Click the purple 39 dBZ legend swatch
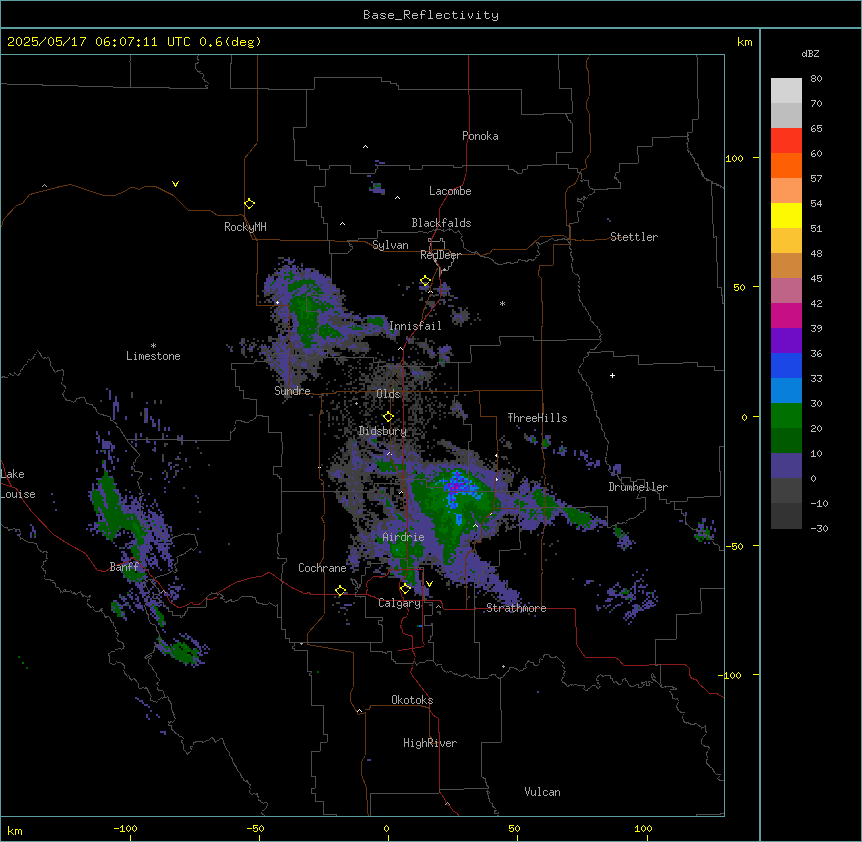The height and width of the screenshot is (842, 862). pos(786,341)
